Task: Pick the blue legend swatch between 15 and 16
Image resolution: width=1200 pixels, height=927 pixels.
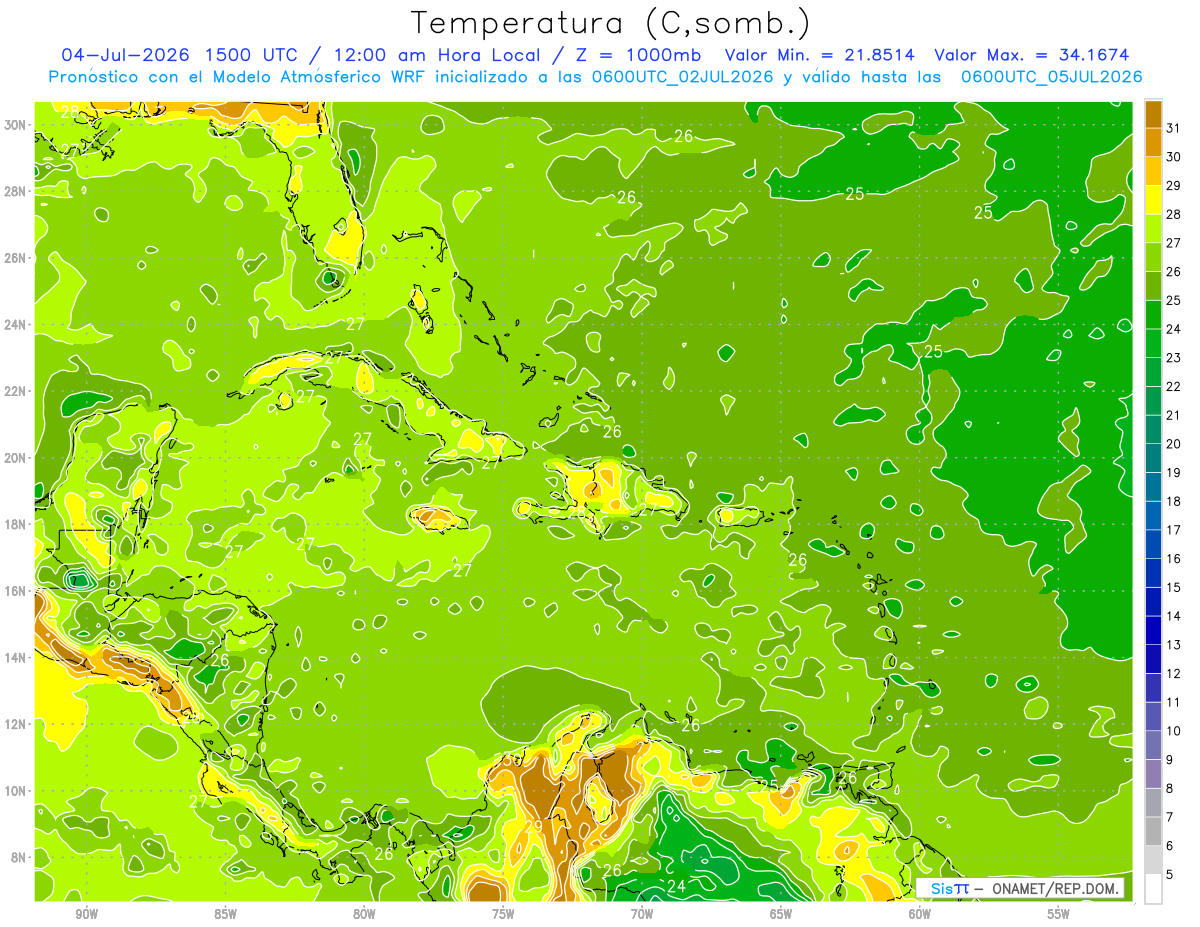Action: click(1153, 573)
